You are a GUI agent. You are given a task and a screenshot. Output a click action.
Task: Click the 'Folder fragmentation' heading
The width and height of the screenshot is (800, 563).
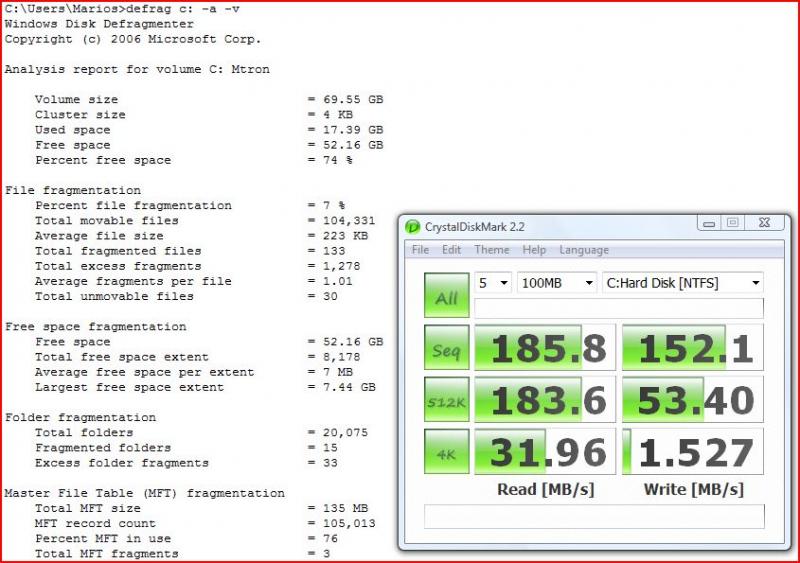(x=80, y=418)
